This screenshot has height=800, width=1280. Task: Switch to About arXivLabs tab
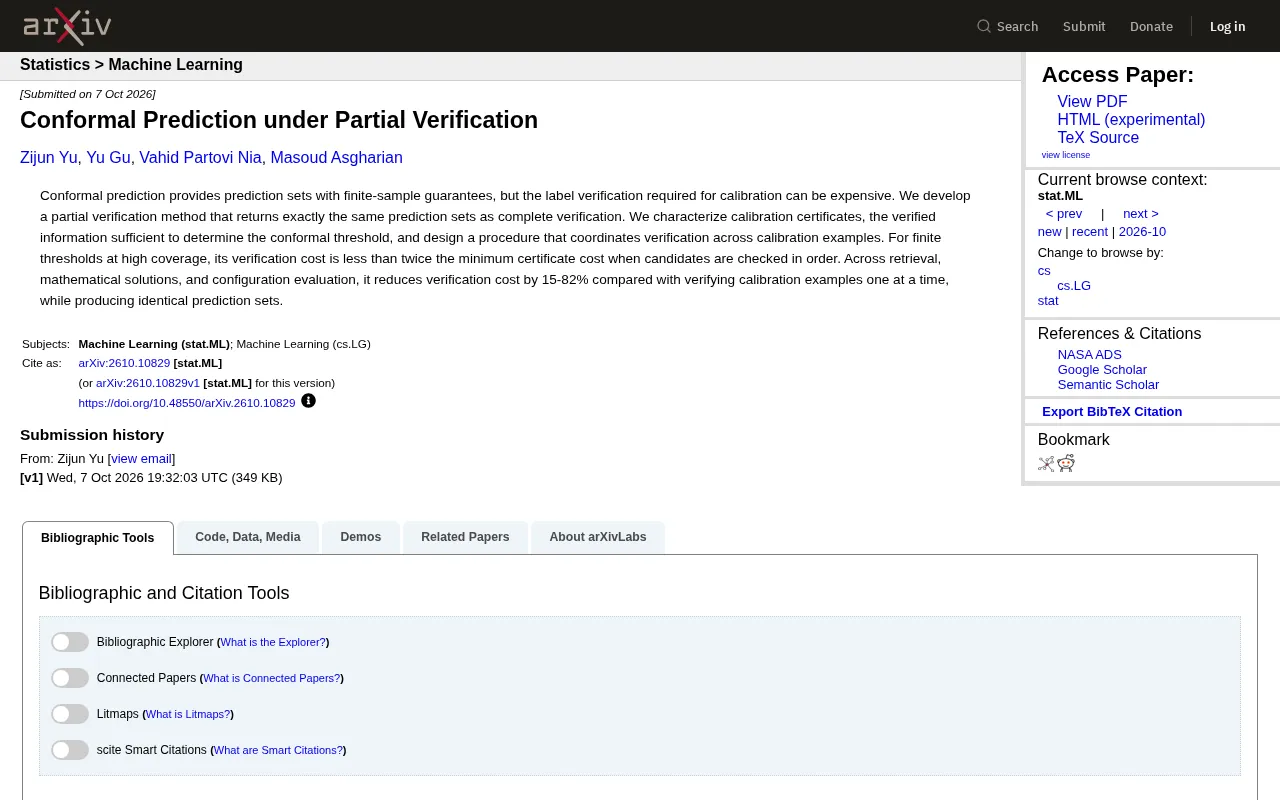[598, 537]
